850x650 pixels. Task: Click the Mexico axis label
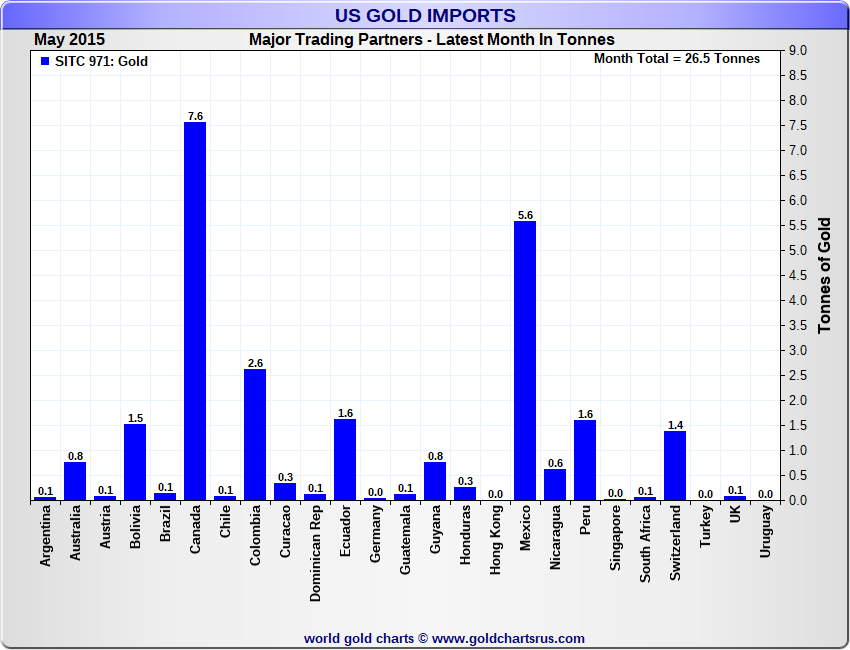pyautogui.click(x=525, y=528)
